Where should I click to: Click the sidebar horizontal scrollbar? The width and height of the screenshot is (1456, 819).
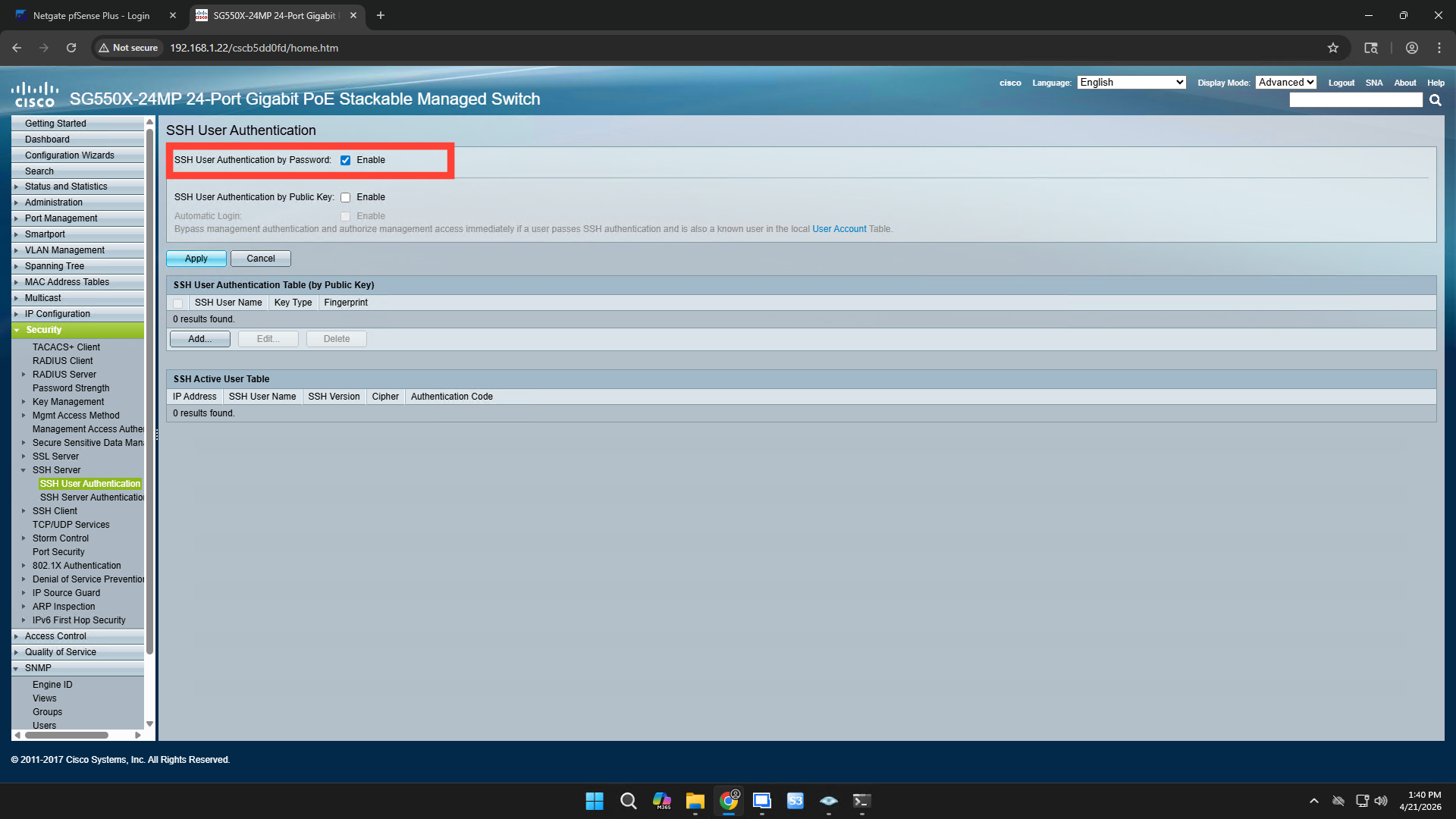pos(67,735)
